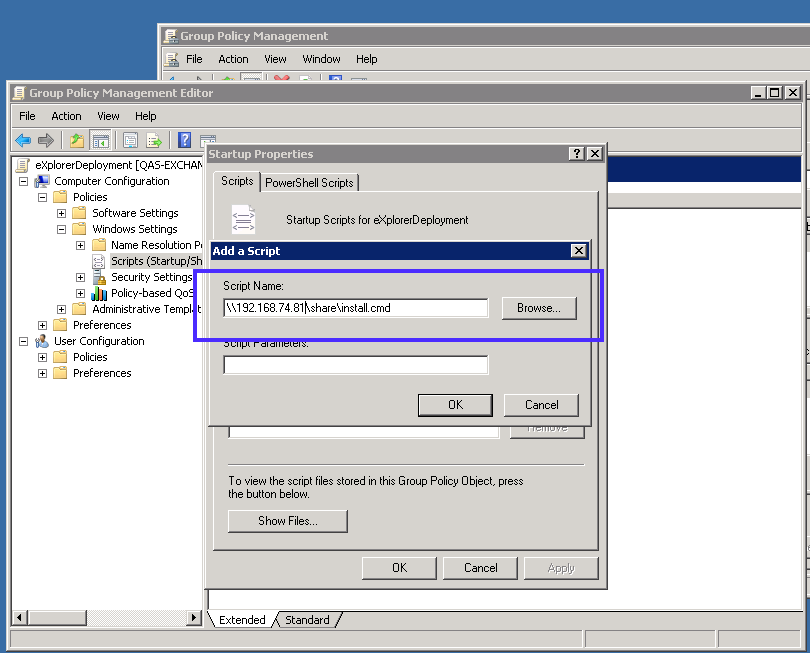Click the MMC icon in Group Policy Management menu bar
810x653 pixels.
pos(172,59)
